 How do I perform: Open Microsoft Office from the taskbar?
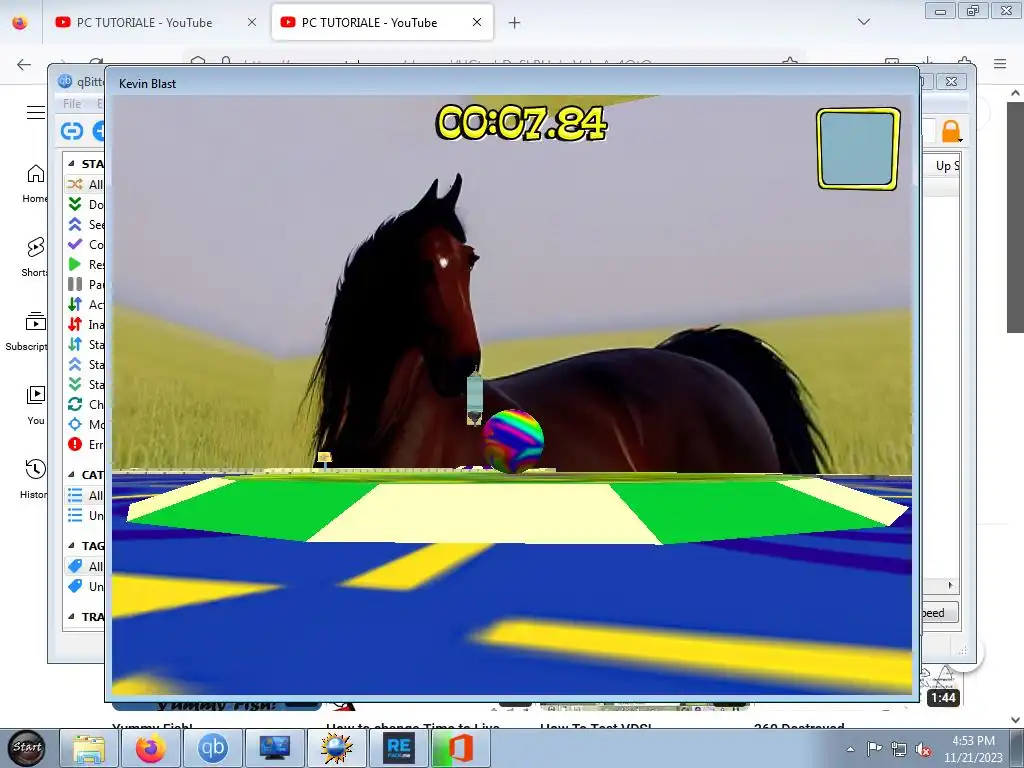[x=461, y=748]
